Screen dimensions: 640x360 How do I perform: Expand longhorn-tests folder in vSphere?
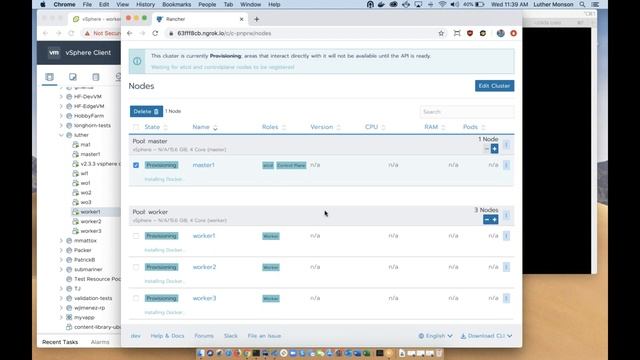click(61, 125)
